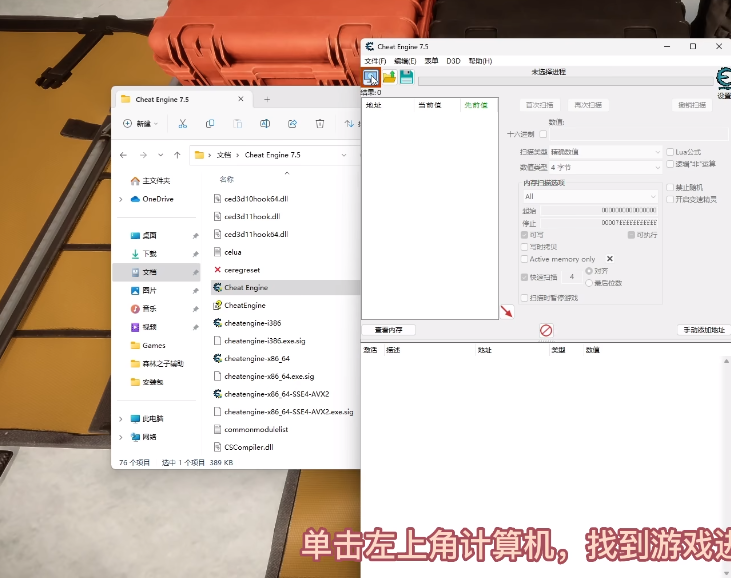Click the red arrow add-to-address-list button

click(x=507, y=311)
